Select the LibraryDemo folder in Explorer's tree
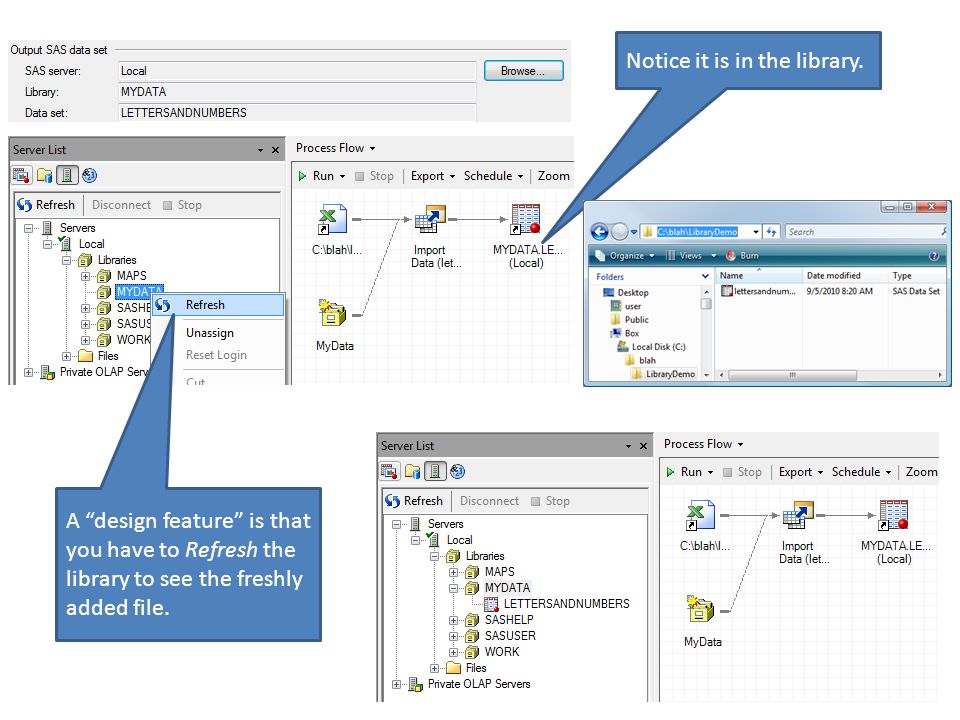The height and width of the screenshot is (720, 960). tap(664, 373)
